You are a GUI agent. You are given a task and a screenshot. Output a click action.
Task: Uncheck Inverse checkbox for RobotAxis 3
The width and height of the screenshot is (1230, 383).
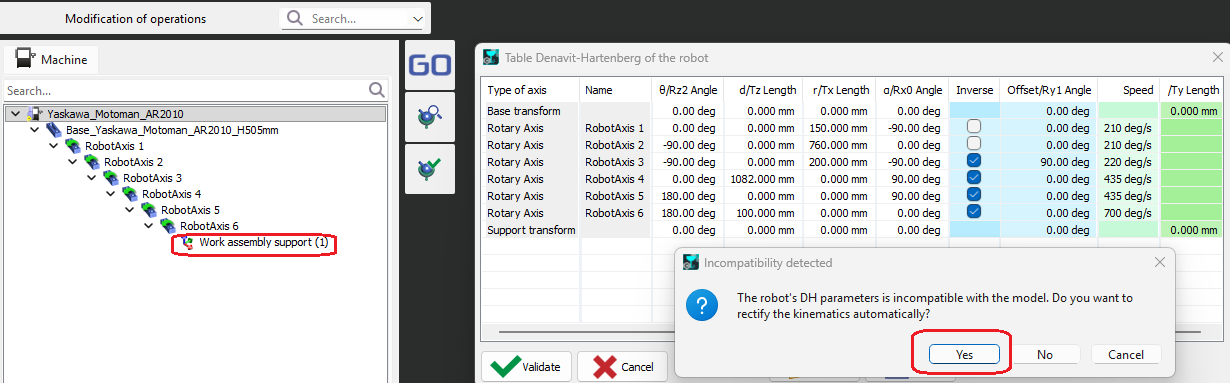[974, 162]
